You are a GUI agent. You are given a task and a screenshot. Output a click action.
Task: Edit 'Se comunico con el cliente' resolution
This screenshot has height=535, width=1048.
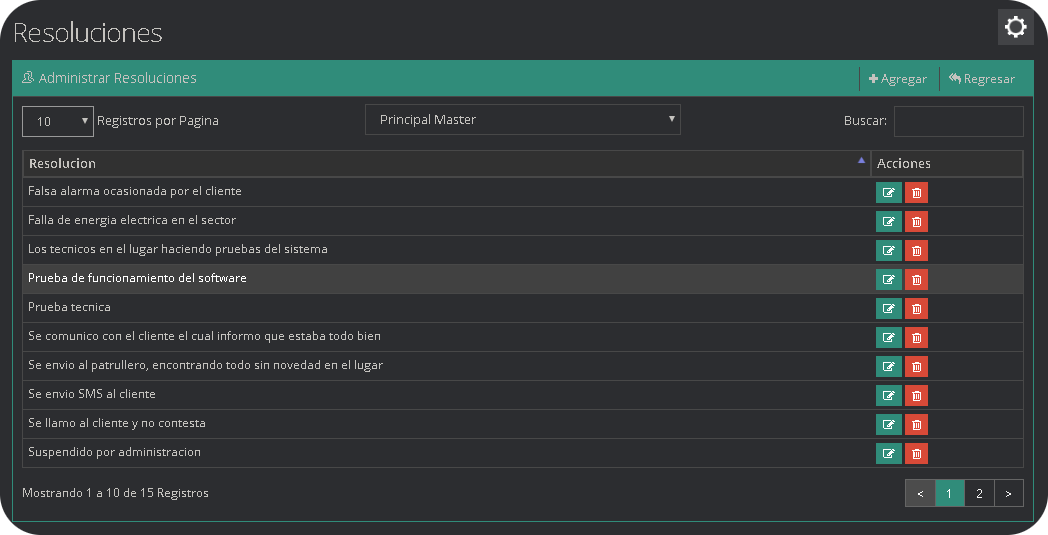[x=888, y=337]
